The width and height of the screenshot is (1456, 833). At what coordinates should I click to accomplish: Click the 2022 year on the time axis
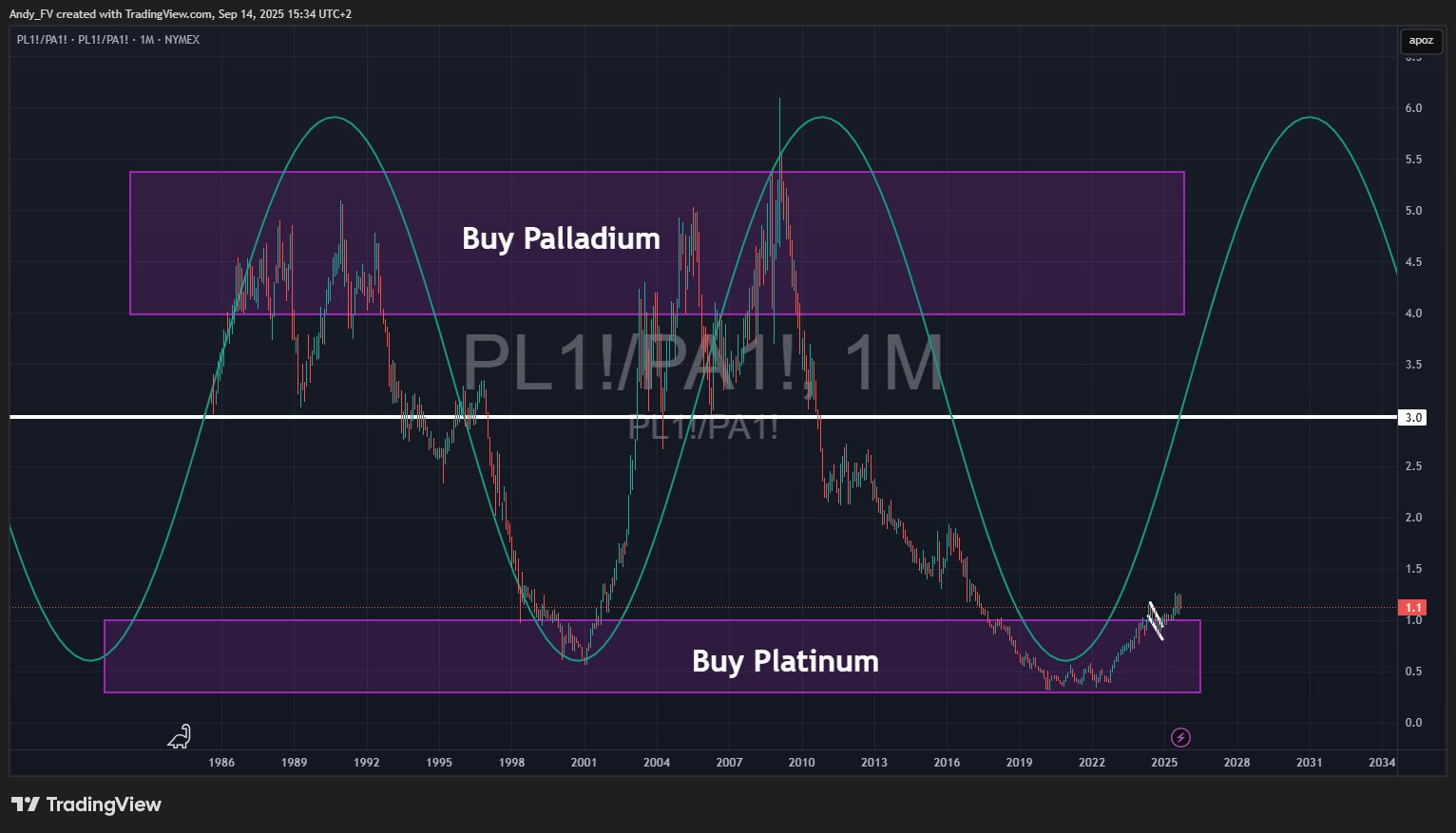1092,763
